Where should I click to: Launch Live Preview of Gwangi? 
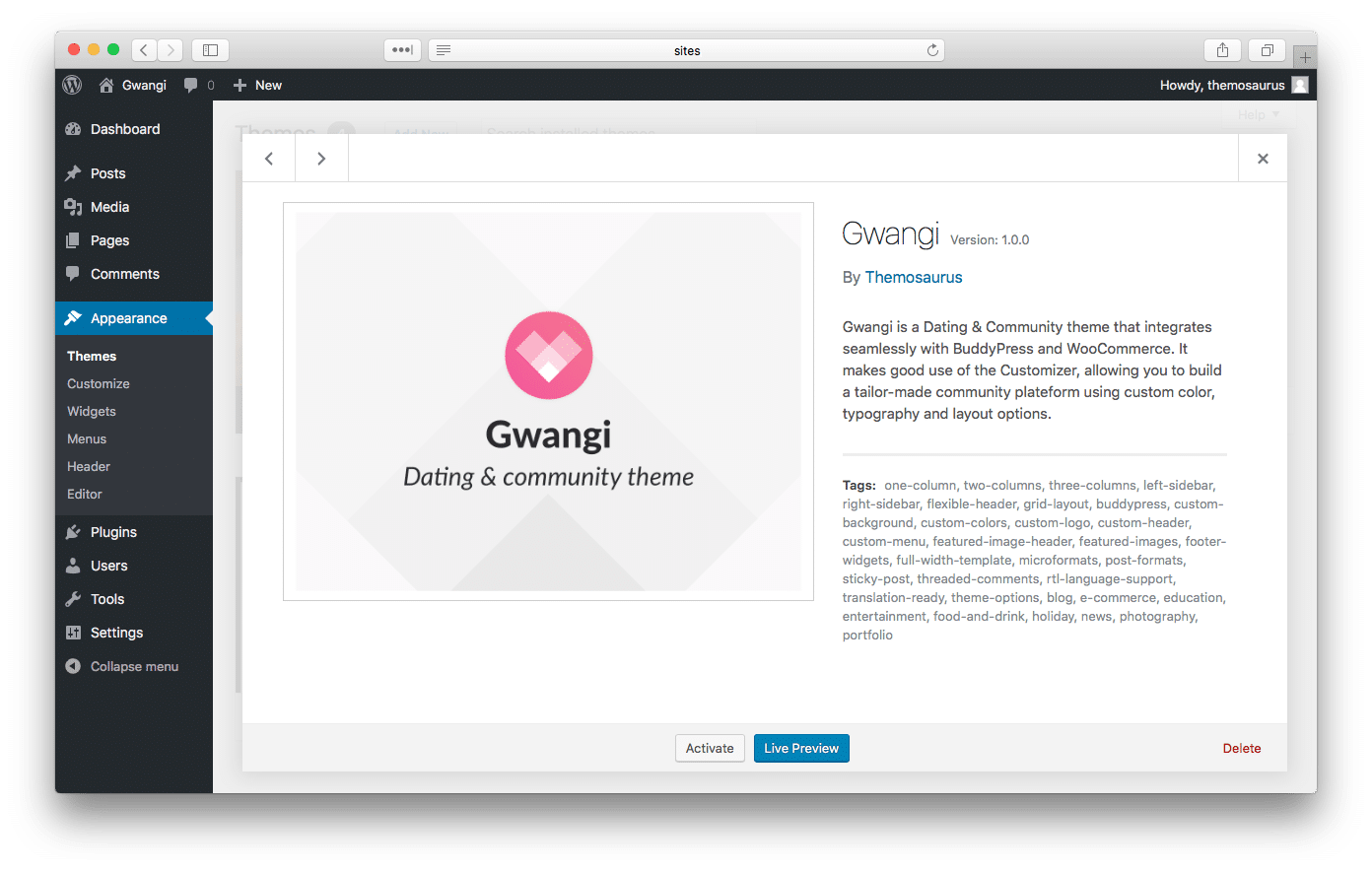[x=801, y=748]
